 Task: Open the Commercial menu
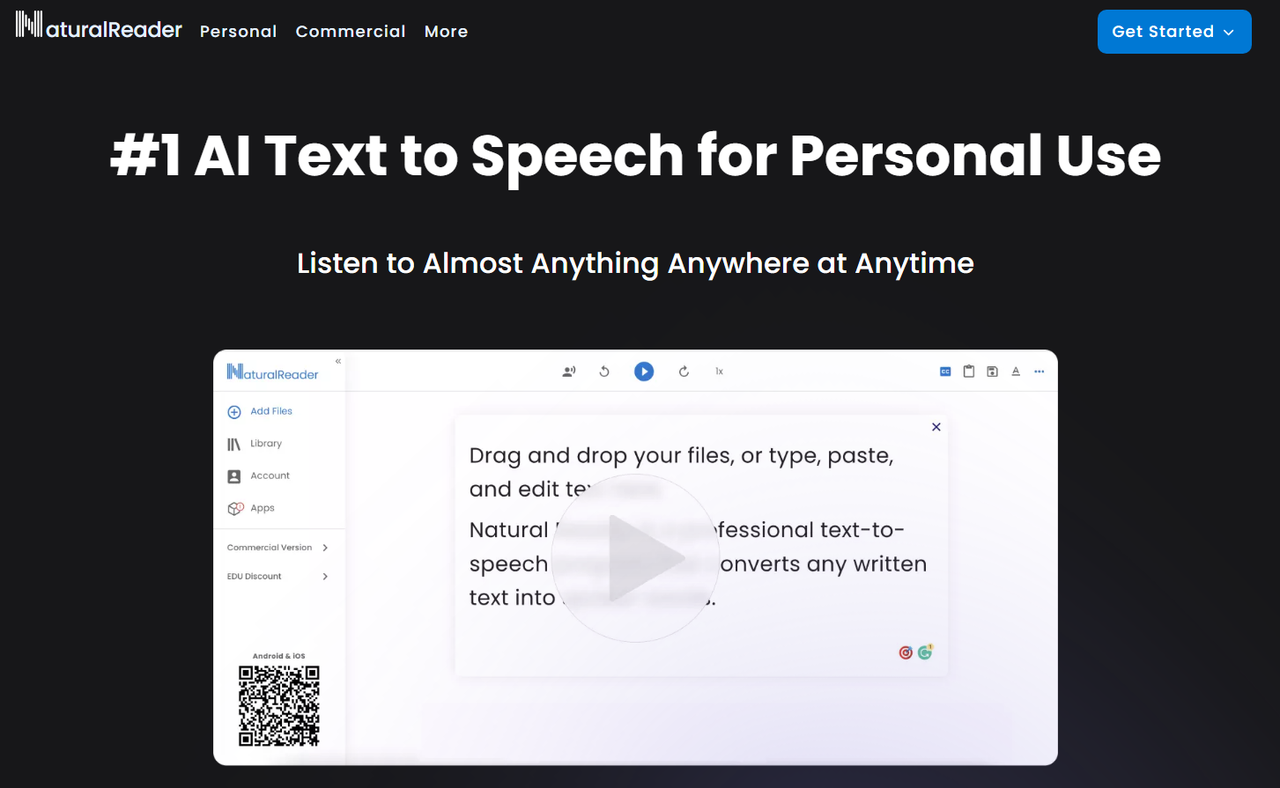350,31
